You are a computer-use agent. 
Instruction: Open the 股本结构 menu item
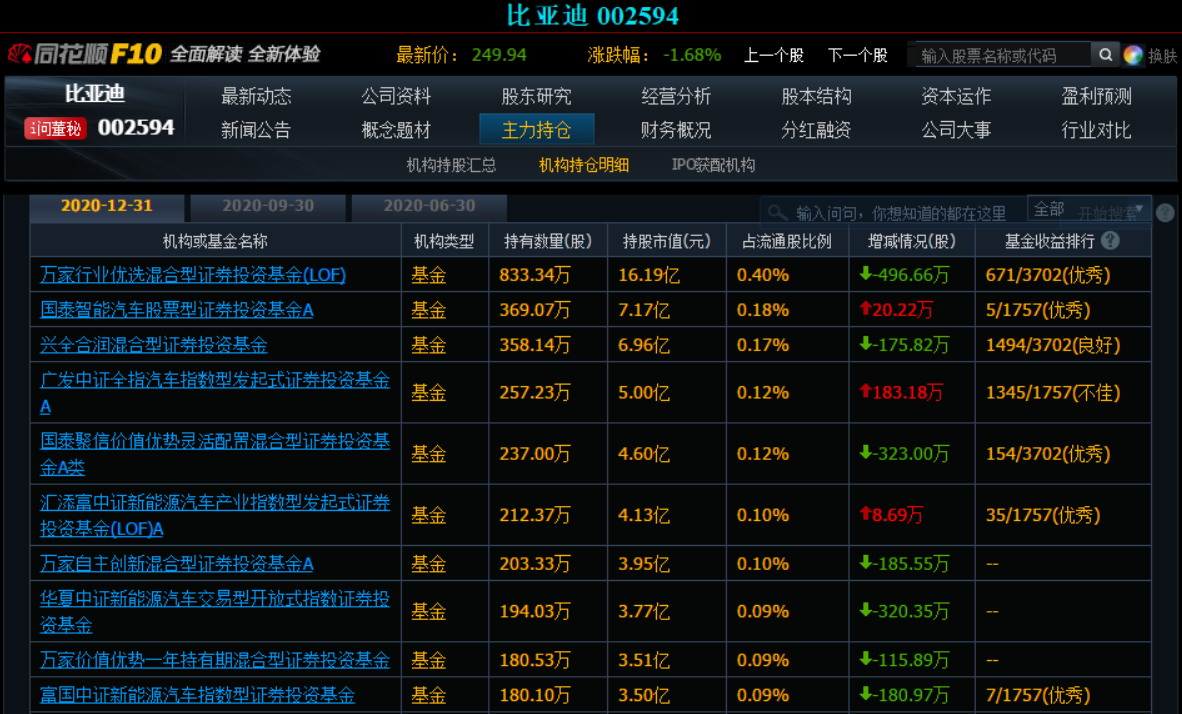point(816,96)
